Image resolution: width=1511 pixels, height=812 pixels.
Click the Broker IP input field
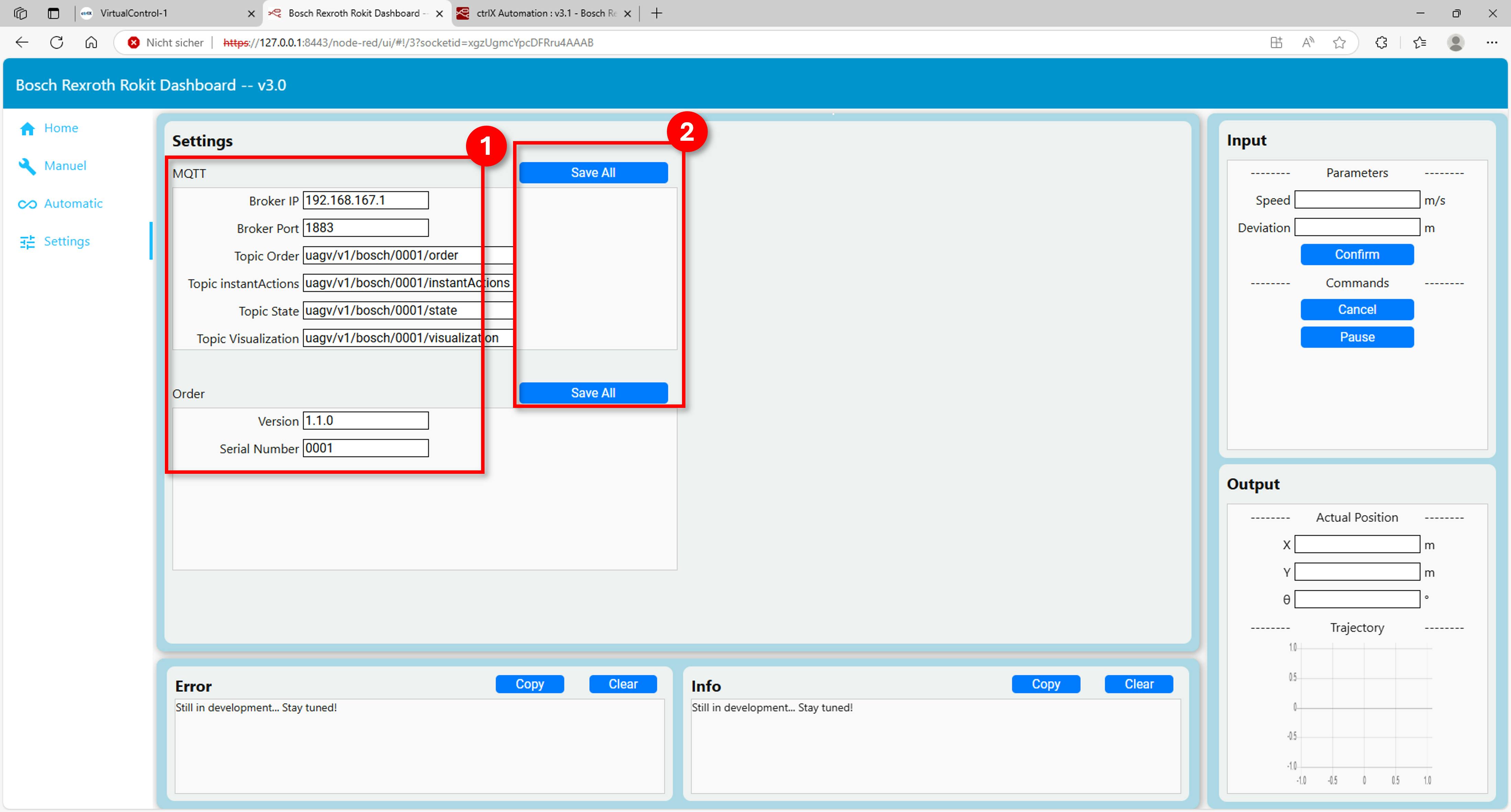tap(365, 200)
